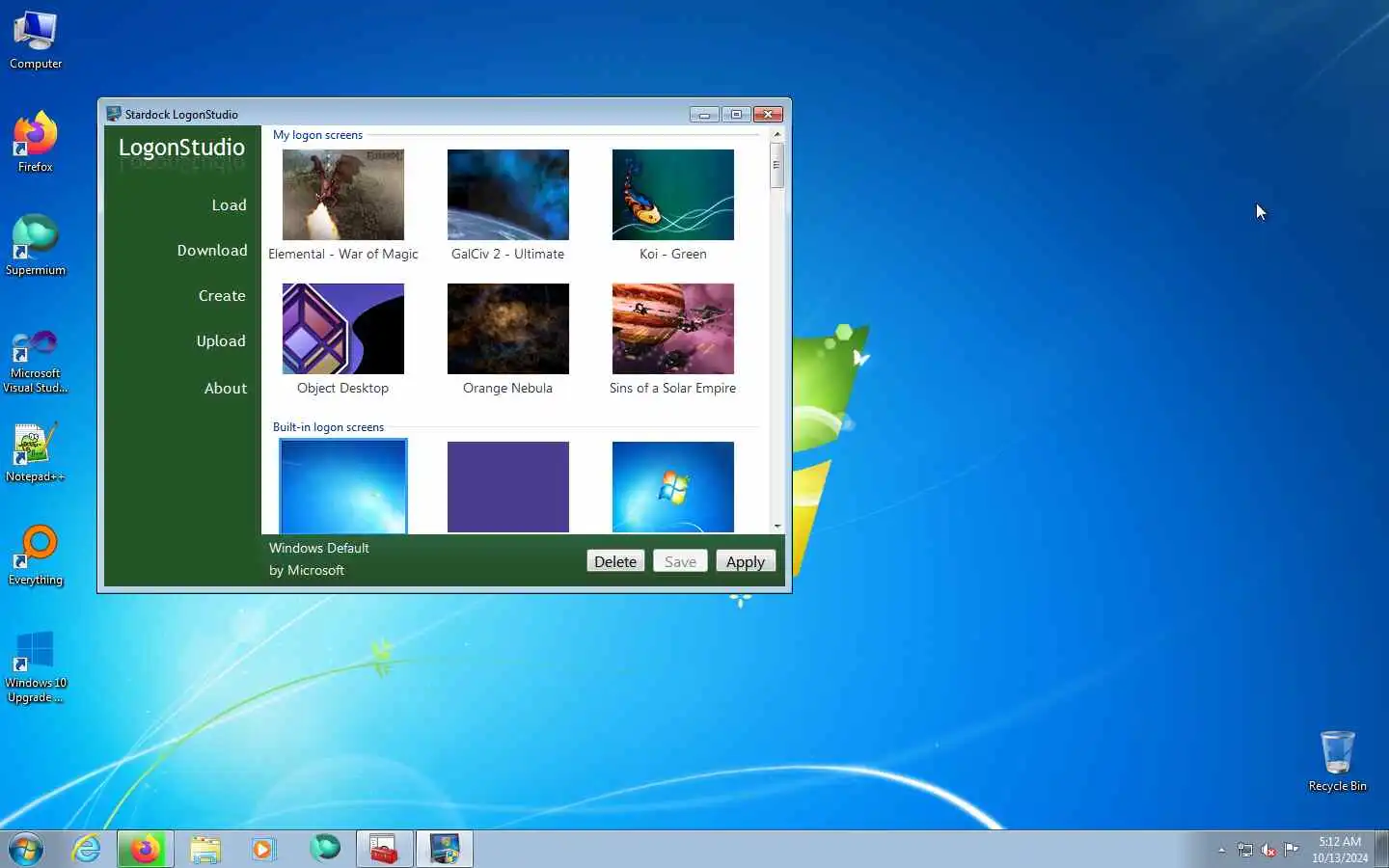Switch to Firefox in the taskbar
Image resolution: width=1389 pixels, height=868 pixels.
[146, 850]
